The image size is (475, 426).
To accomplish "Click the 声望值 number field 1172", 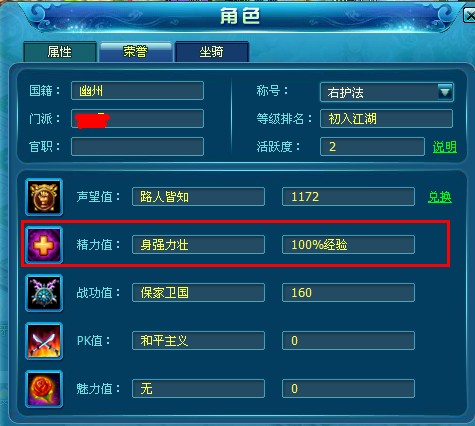I will pyautogui.click(x=348, y=197).
